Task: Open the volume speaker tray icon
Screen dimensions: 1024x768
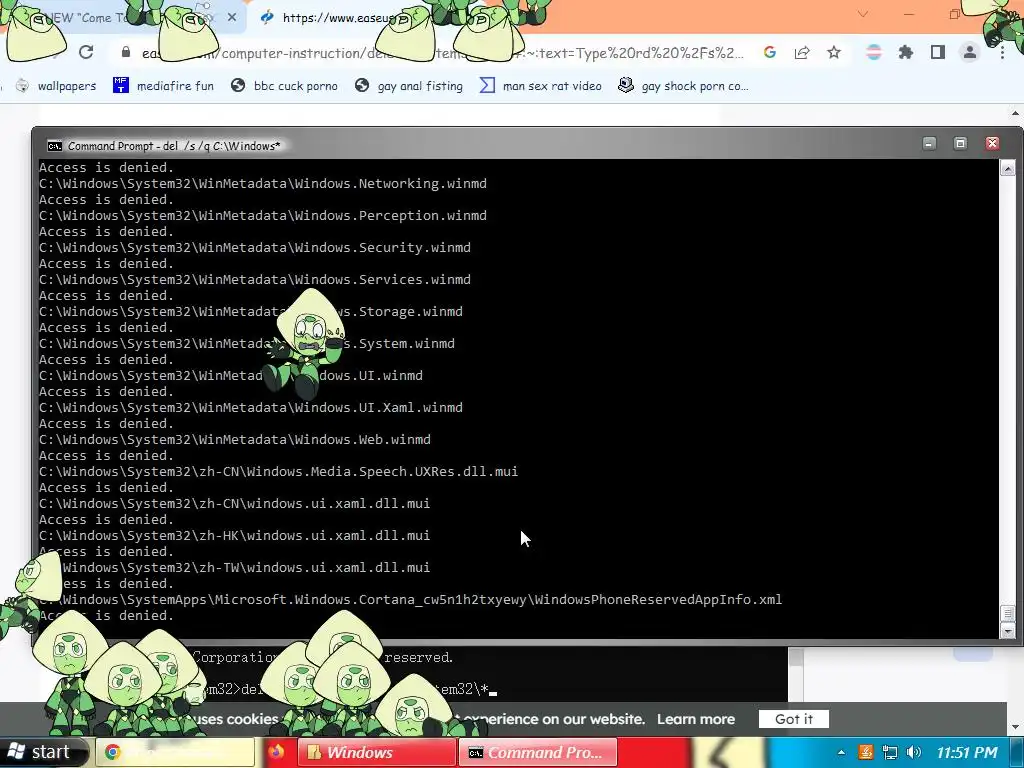Action: pyautogui.click(x=914, y=752)
